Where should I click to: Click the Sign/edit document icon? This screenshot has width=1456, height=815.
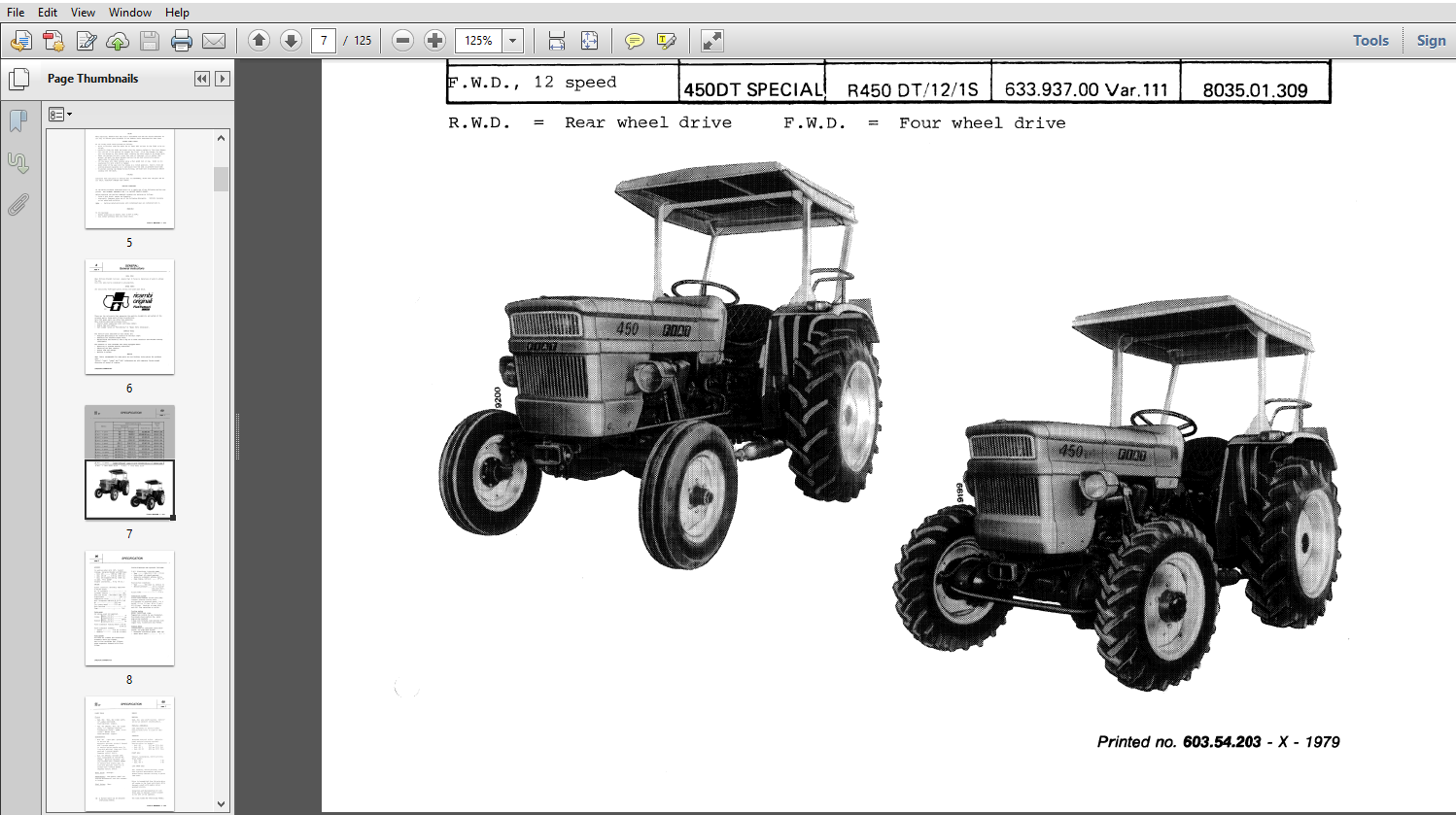87,41
